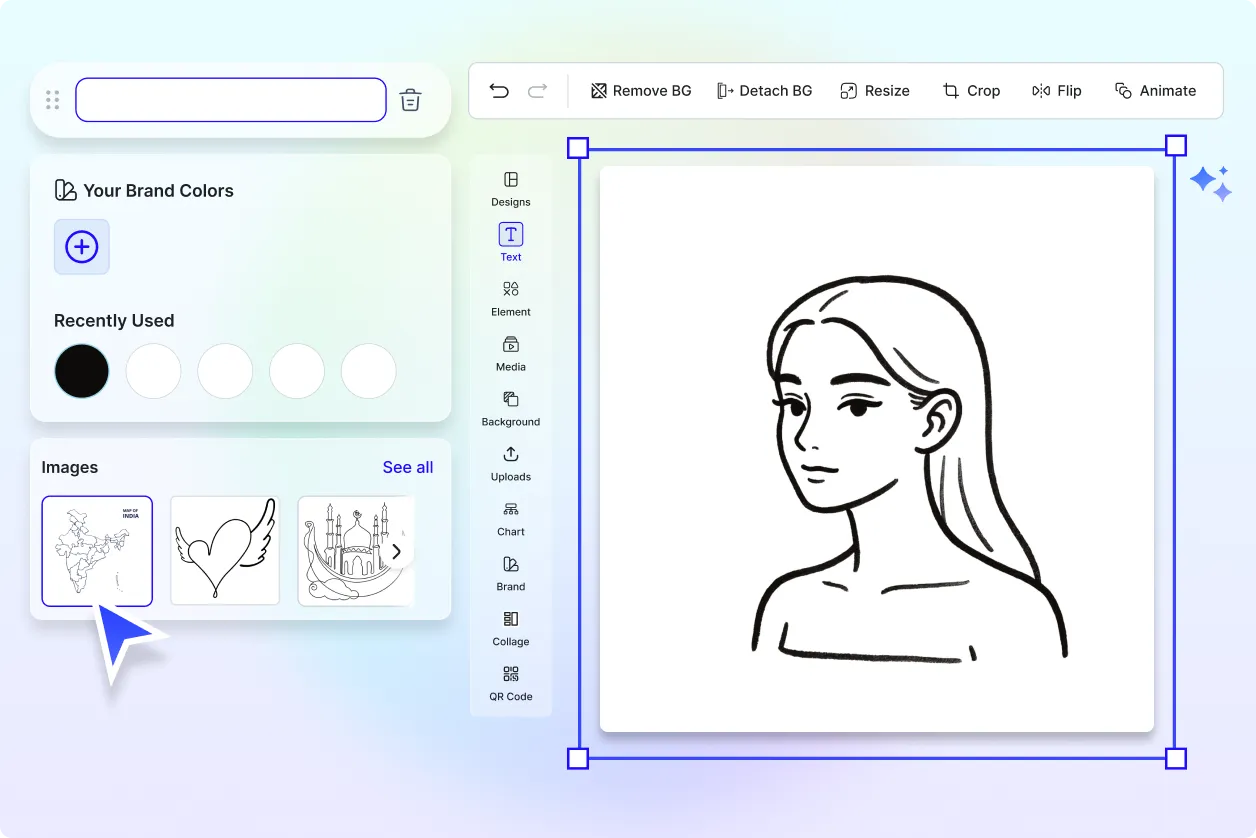Select the black recently used swatch
This screenshot has height=838, width=1256.
point(81,371)
